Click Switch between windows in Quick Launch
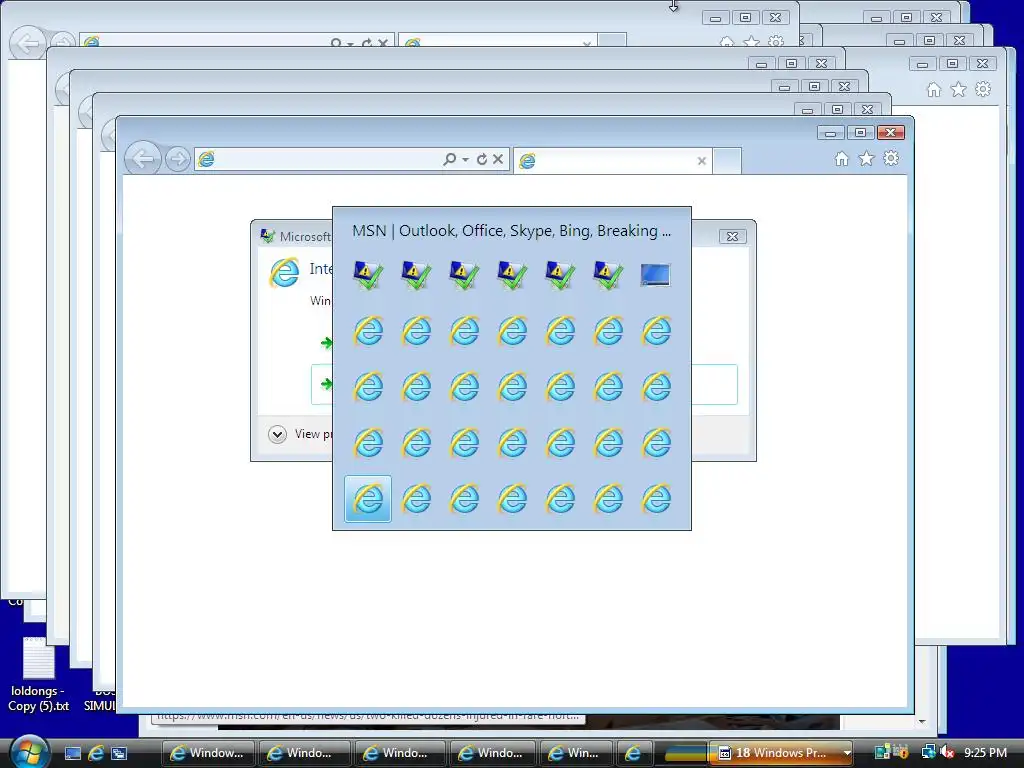The width and height of the screenshot is (1024, 768). tap(119, 753)
